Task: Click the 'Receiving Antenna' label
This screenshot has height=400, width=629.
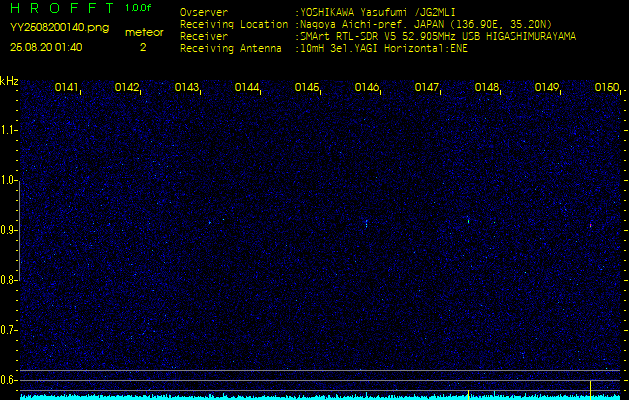Action: point(231,49)
